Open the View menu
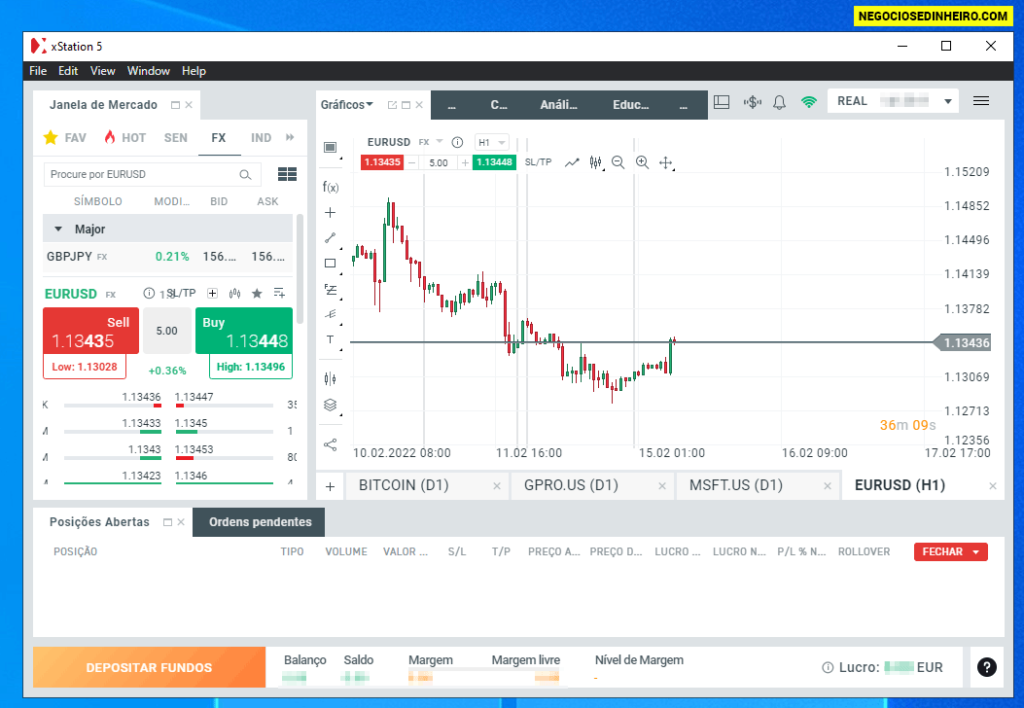Viewport: 1024px width, 708px height. tap(103, 71)
